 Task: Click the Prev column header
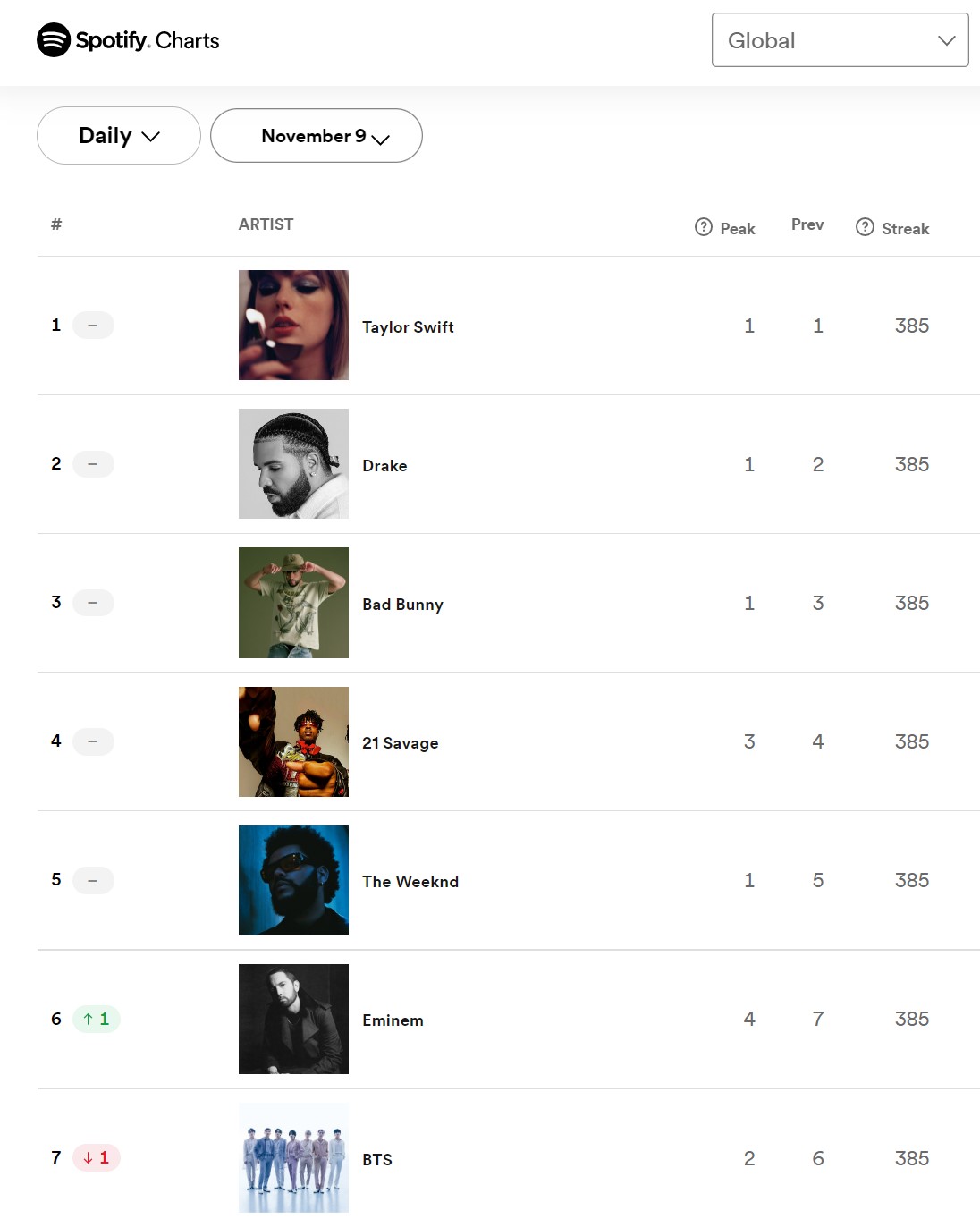807,224
